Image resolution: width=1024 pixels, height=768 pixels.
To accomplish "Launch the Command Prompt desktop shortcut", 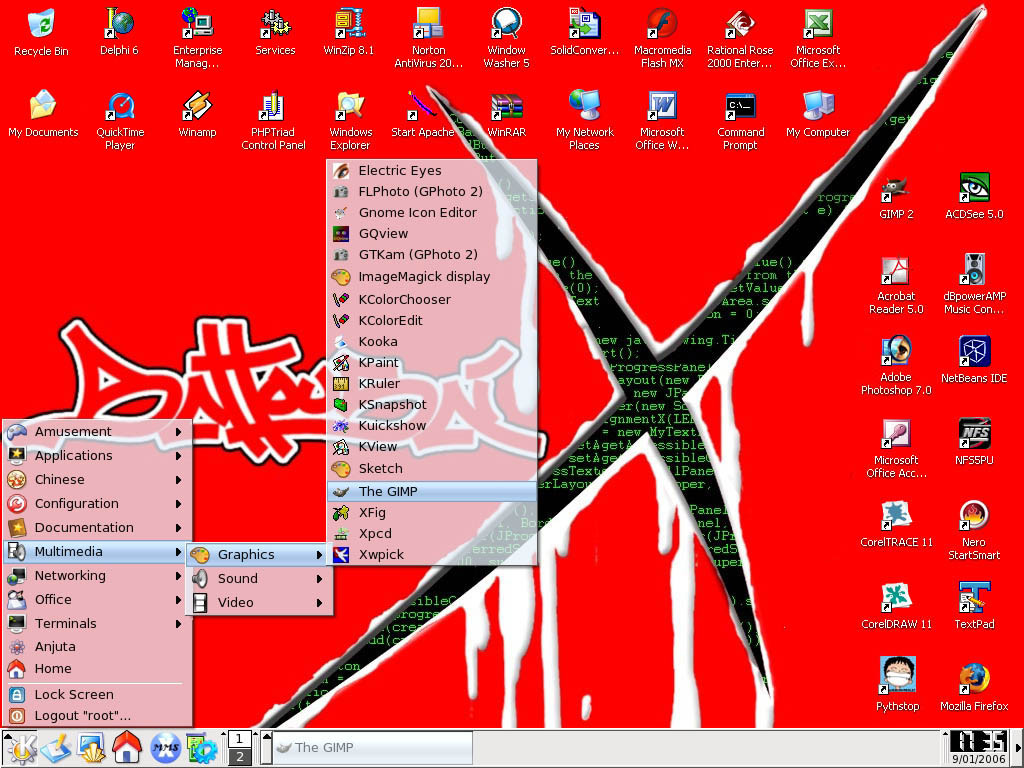I will click(x=741, y=121).
